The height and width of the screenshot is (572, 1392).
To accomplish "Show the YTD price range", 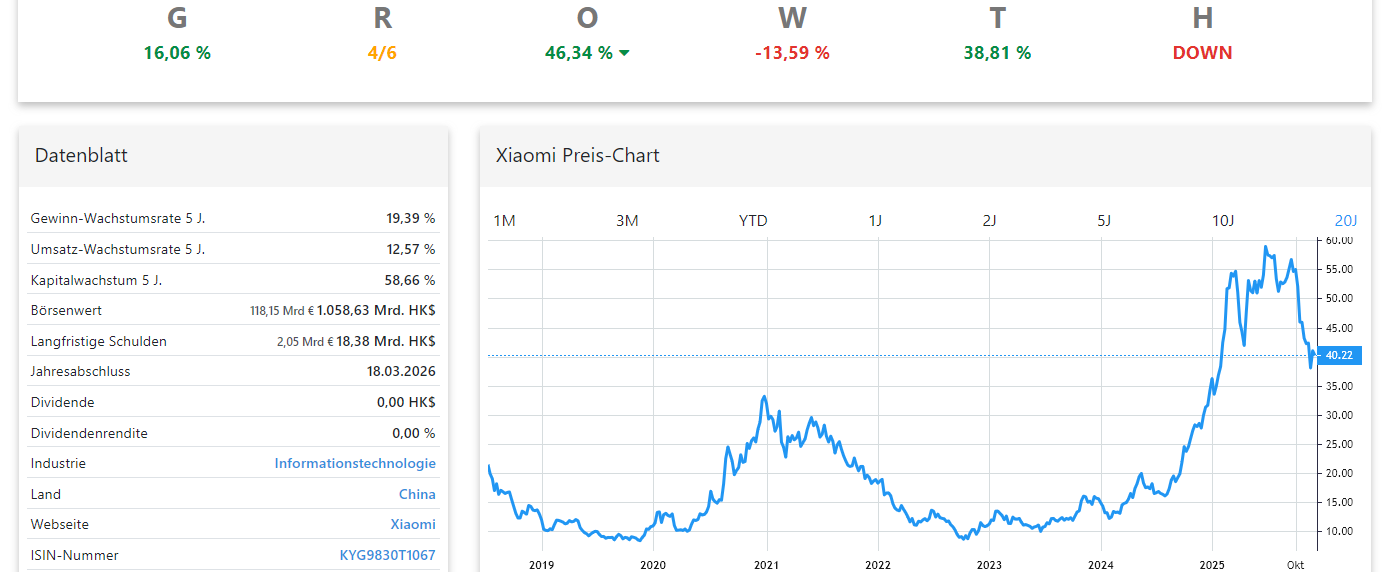I will [753, 220].
